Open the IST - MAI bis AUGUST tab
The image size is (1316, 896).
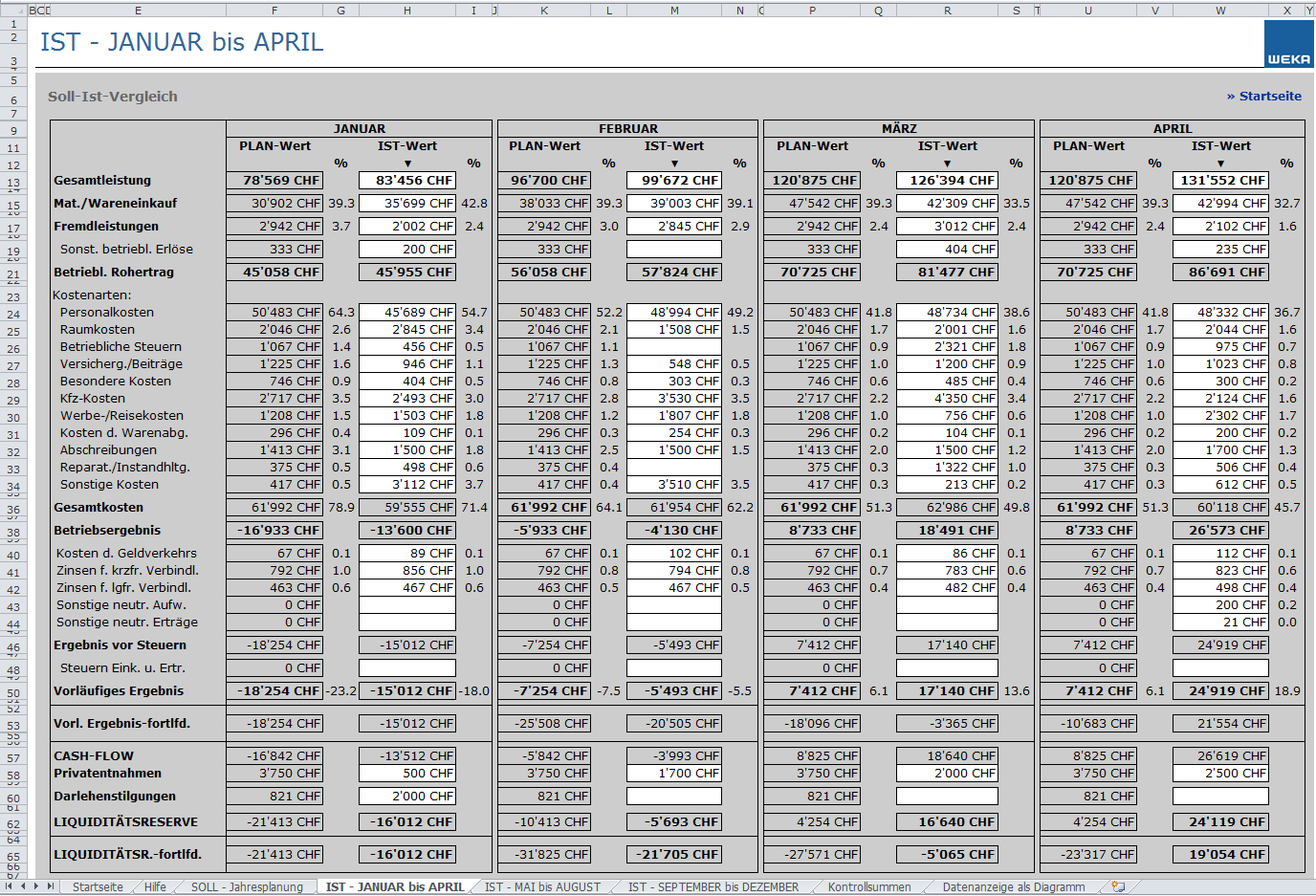542,887
